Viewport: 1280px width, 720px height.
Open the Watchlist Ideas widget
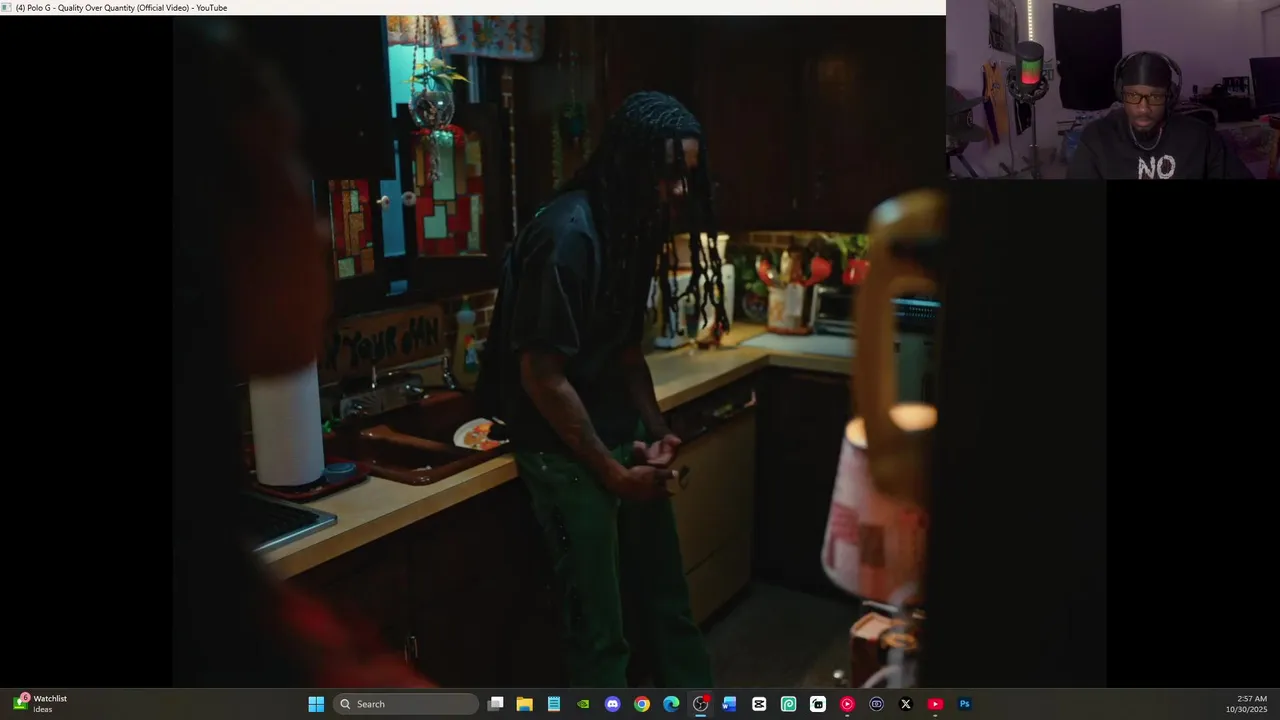tap(40, 703)
